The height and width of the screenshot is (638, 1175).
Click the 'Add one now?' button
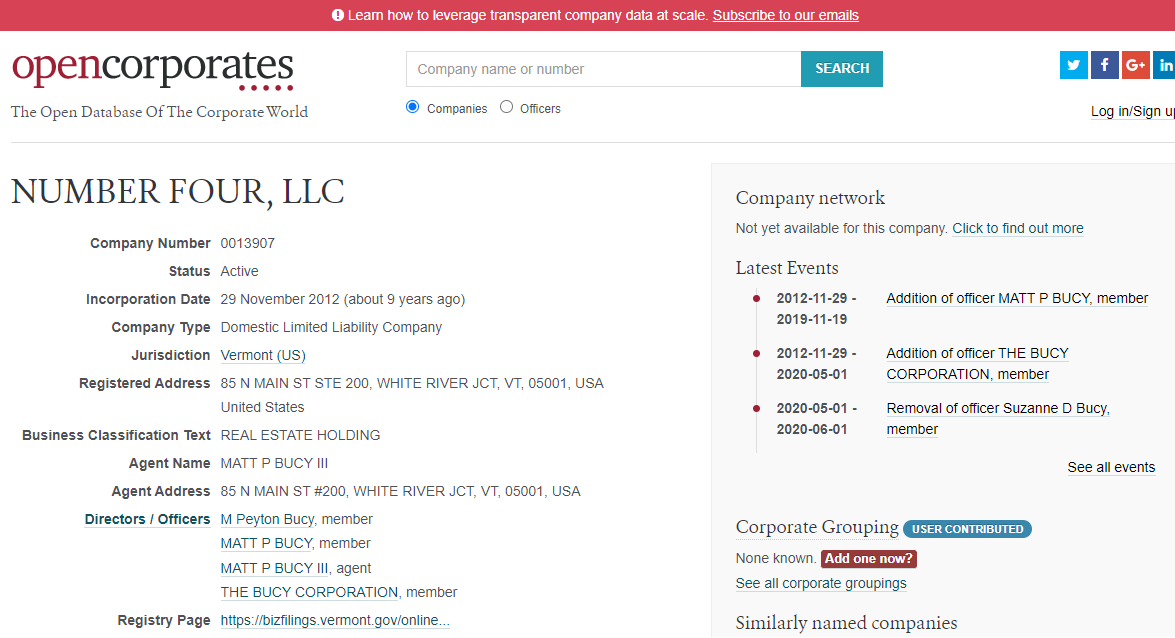(x=869, y=559)
